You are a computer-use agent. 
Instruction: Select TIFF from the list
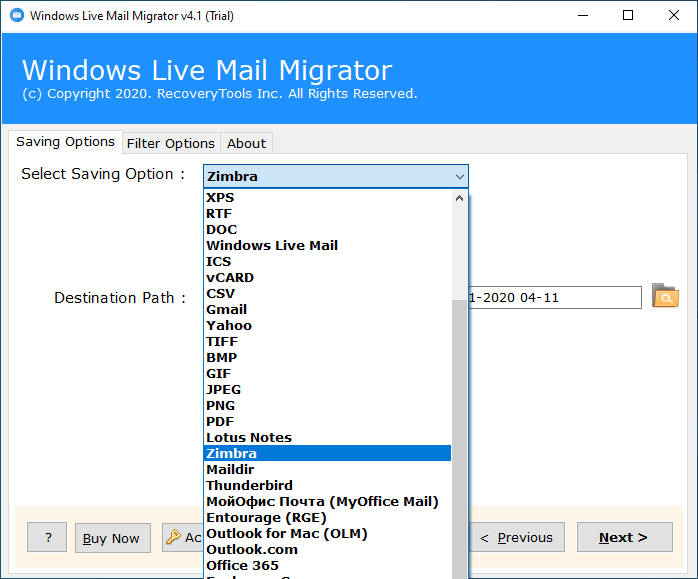click(327, 342)
